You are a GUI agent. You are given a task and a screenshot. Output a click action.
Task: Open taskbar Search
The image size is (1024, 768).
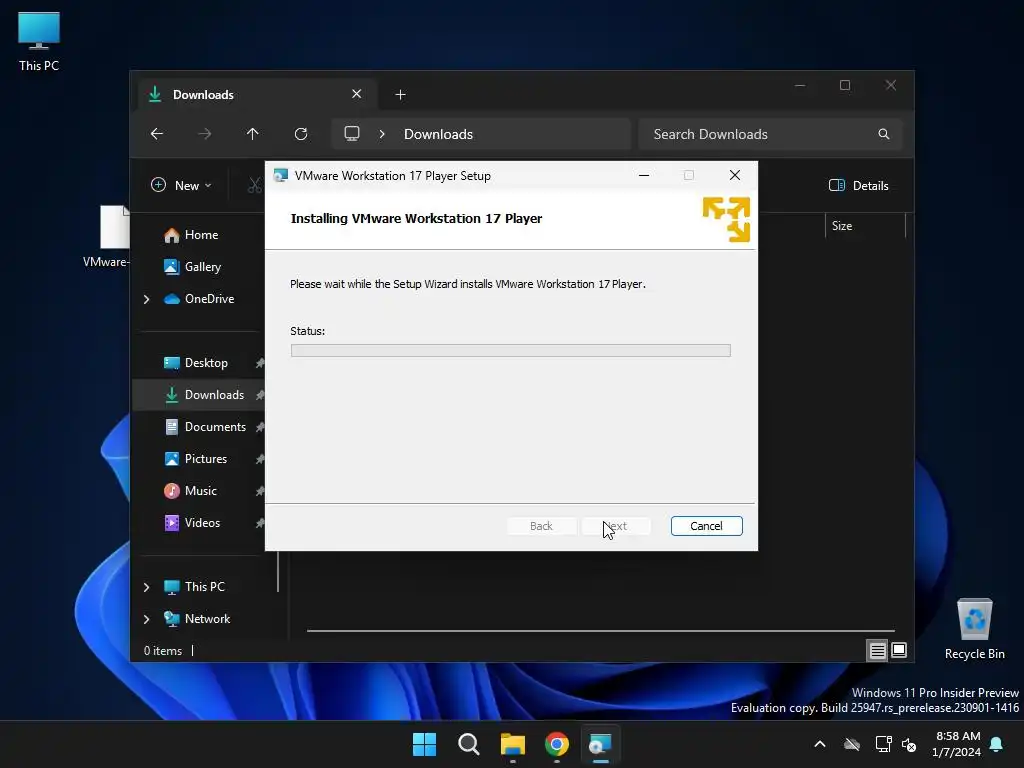[x=469, y=744]
